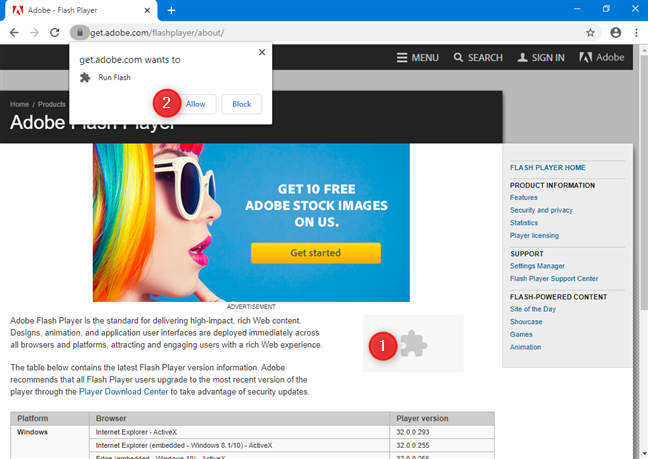Open the Site of the Day link
Viewport: 648px width, 459px height.
coord(533,309)
